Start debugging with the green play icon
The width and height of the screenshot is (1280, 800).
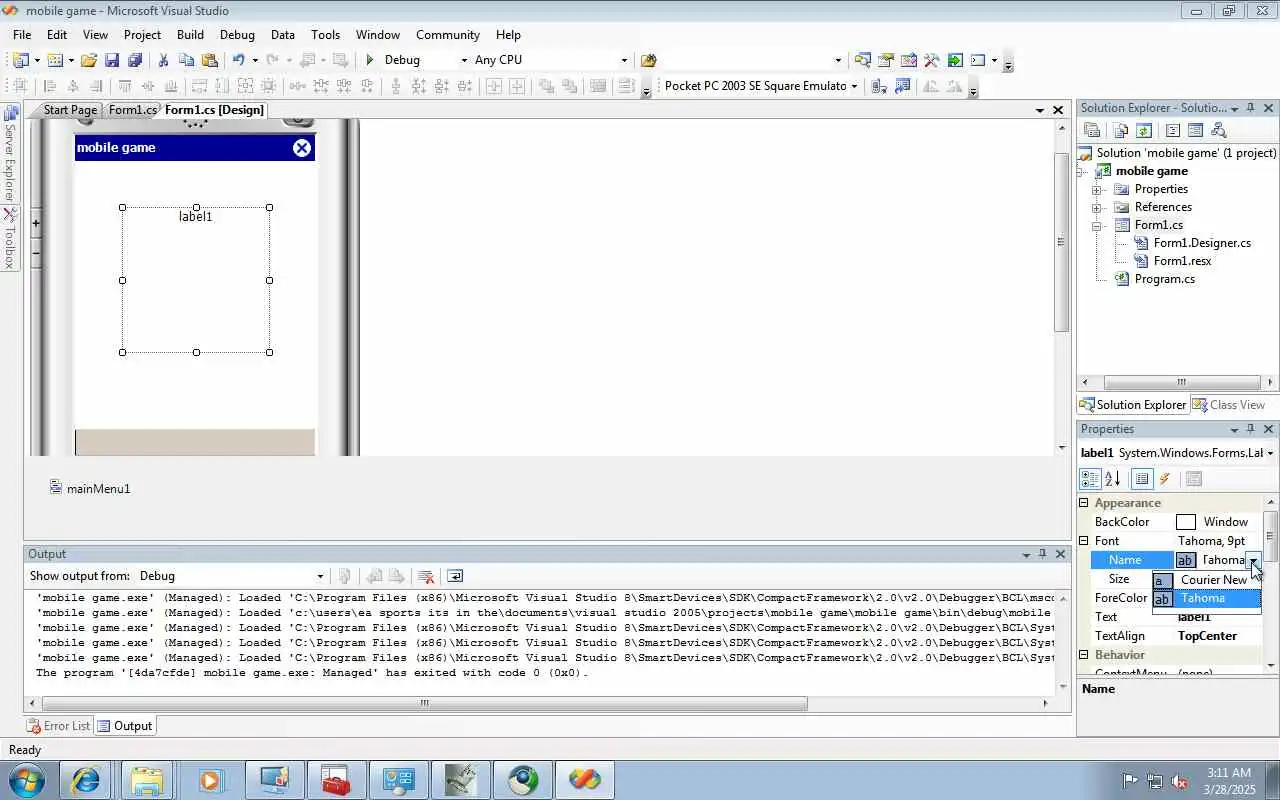click(x=370, y=60)
